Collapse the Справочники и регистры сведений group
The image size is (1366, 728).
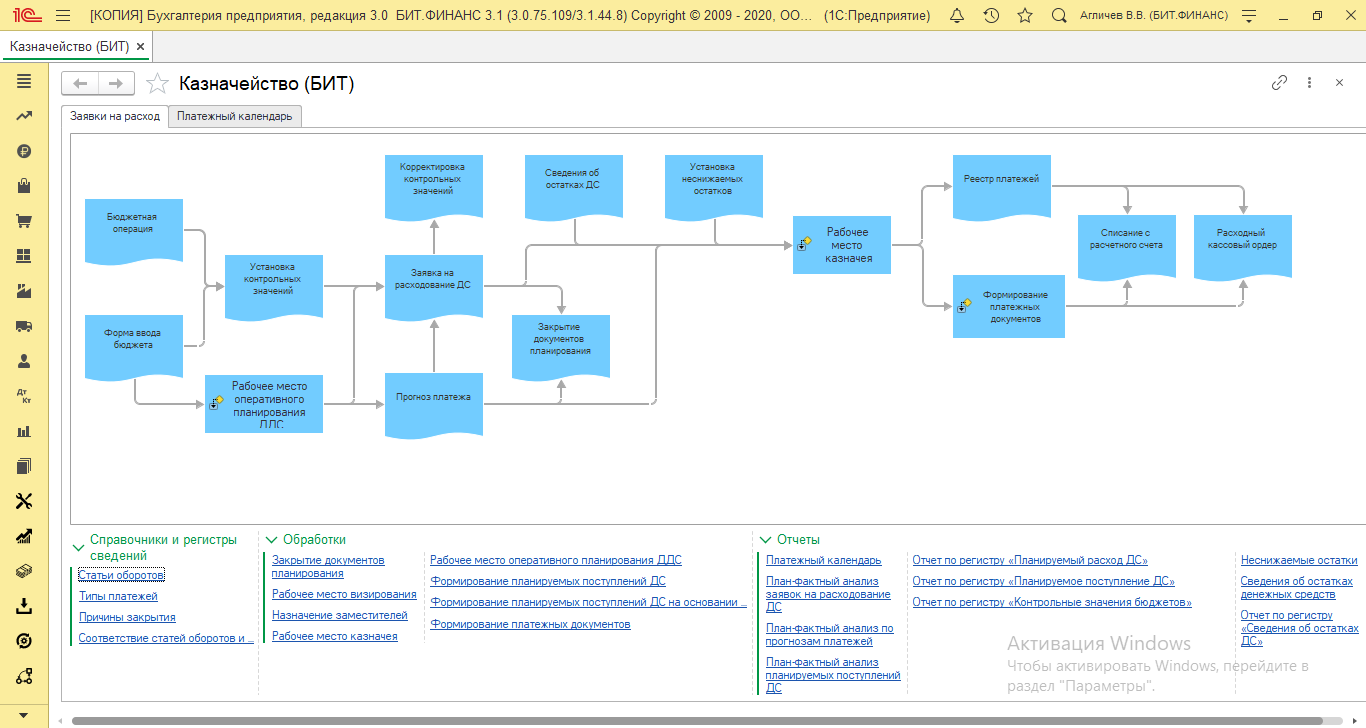79,547
